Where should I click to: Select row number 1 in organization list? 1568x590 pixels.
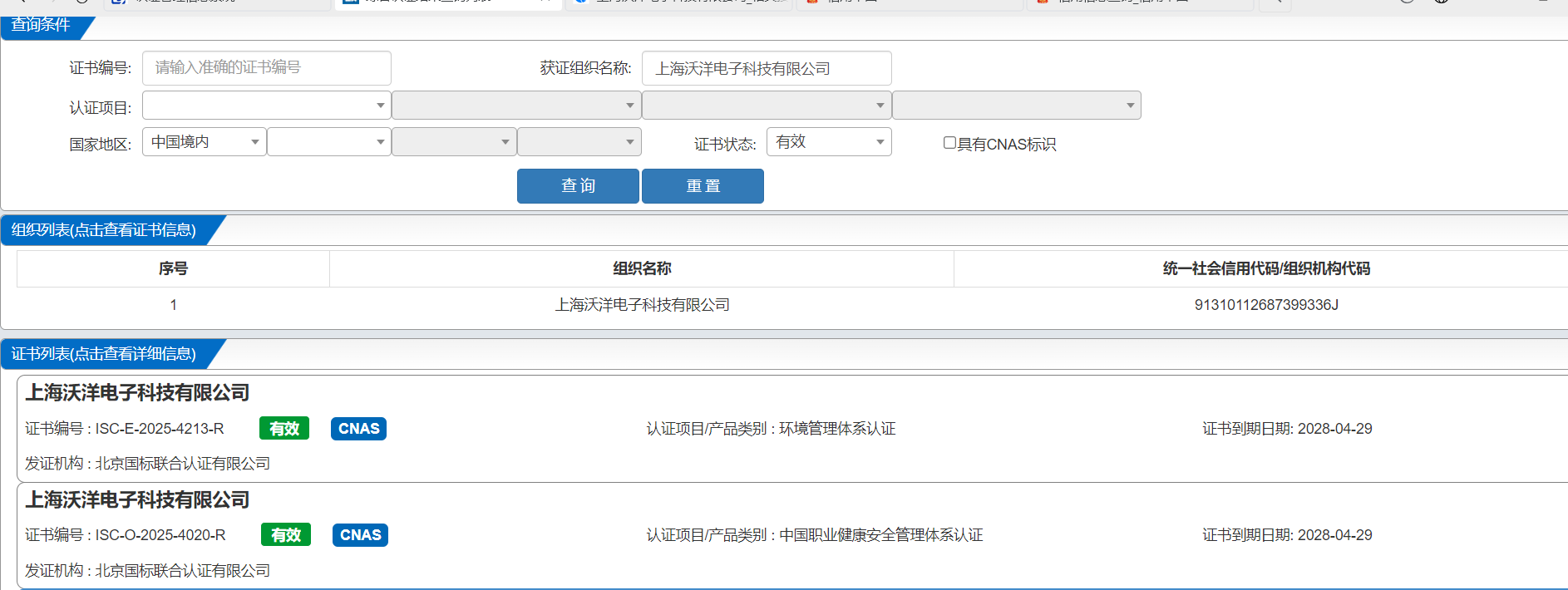coord(173,305)
